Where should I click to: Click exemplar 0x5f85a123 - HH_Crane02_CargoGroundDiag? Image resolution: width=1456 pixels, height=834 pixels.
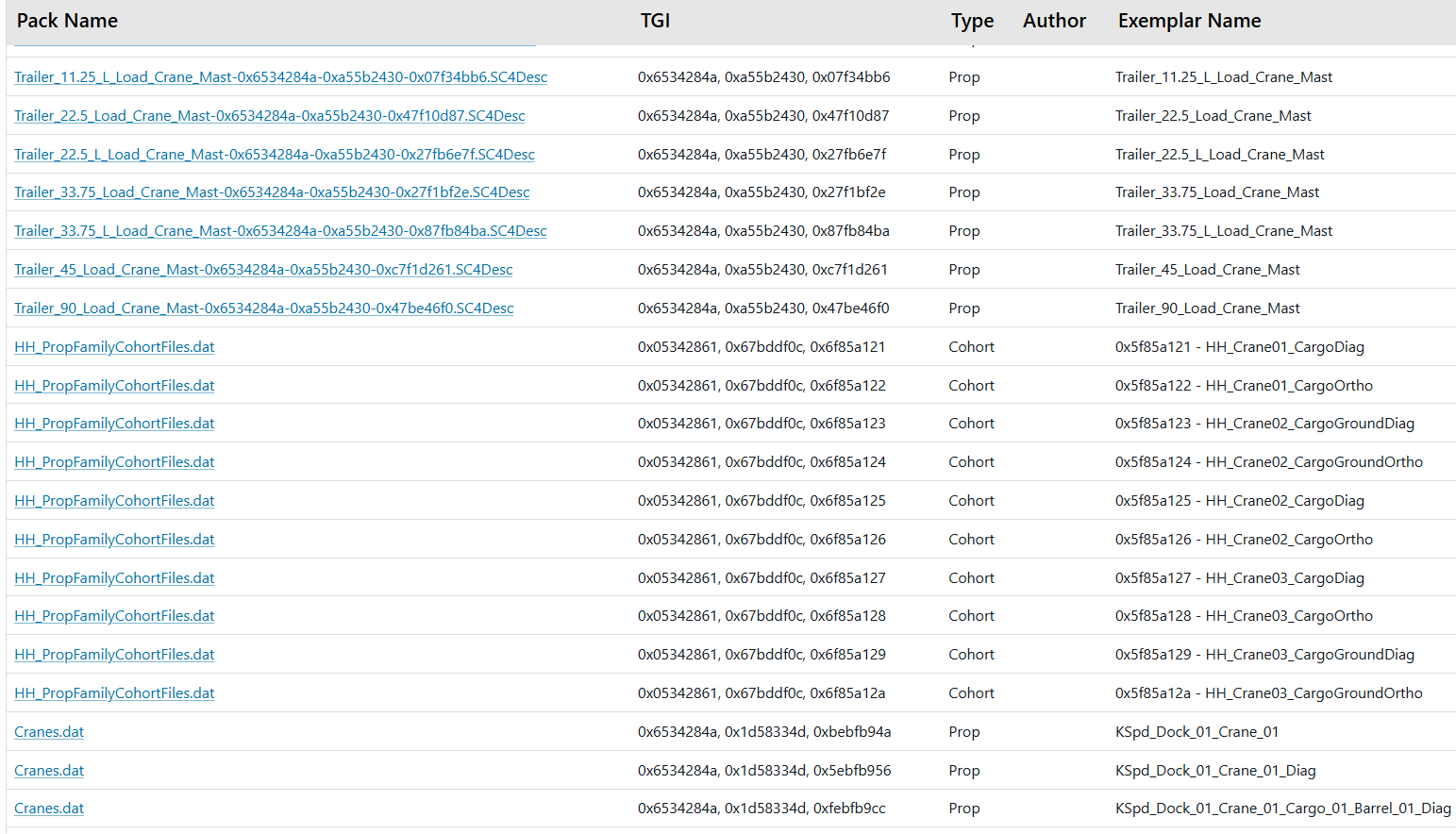pos(1264,424)
